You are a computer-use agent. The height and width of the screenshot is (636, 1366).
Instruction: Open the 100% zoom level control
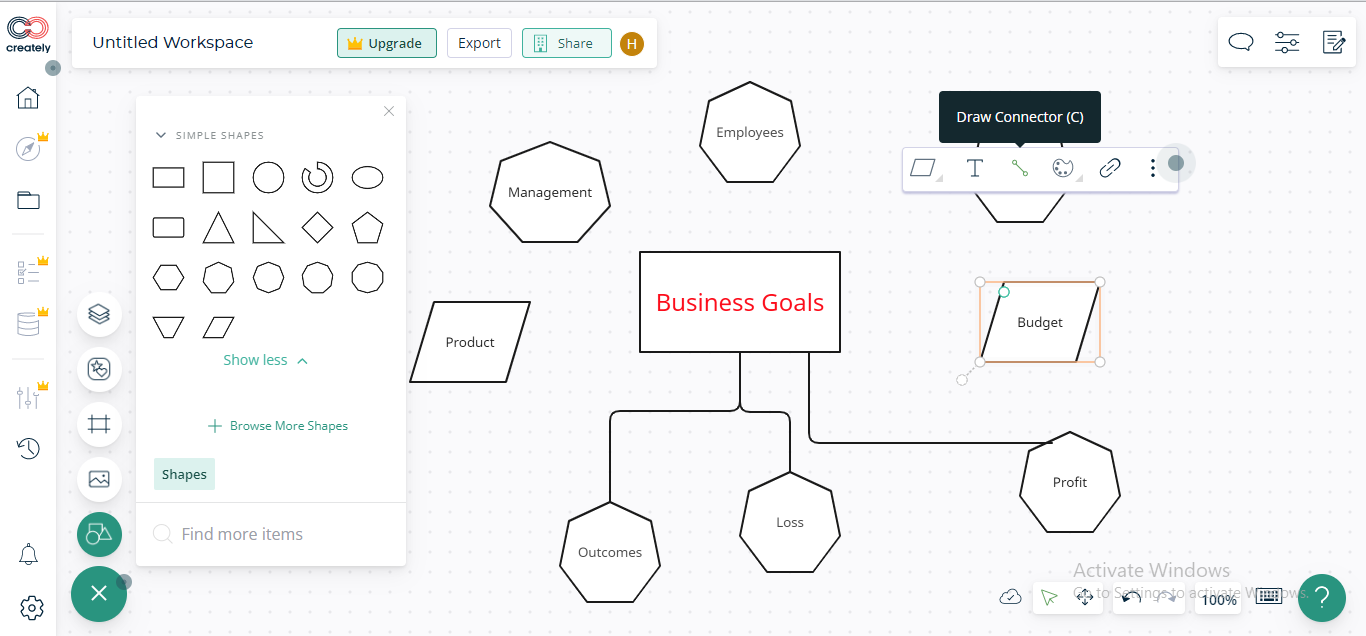tap(1219, 600)
